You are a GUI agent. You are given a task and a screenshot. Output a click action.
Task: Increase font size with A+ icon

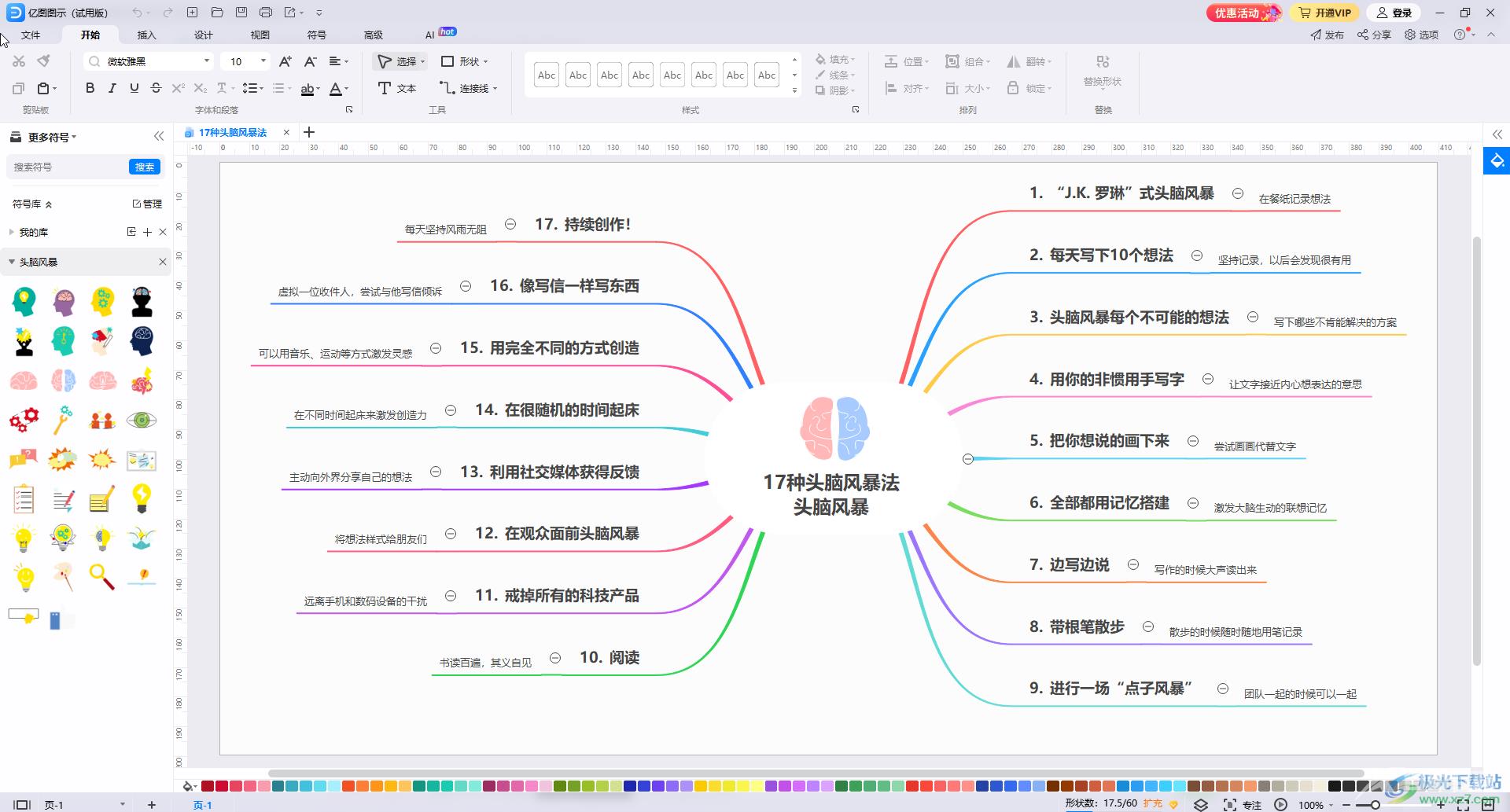(x=285, y=61)
